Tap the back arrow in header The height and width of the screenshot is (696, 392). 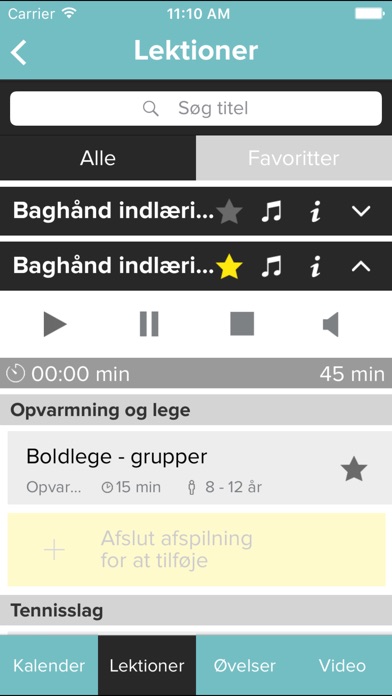tap(19, 52)
